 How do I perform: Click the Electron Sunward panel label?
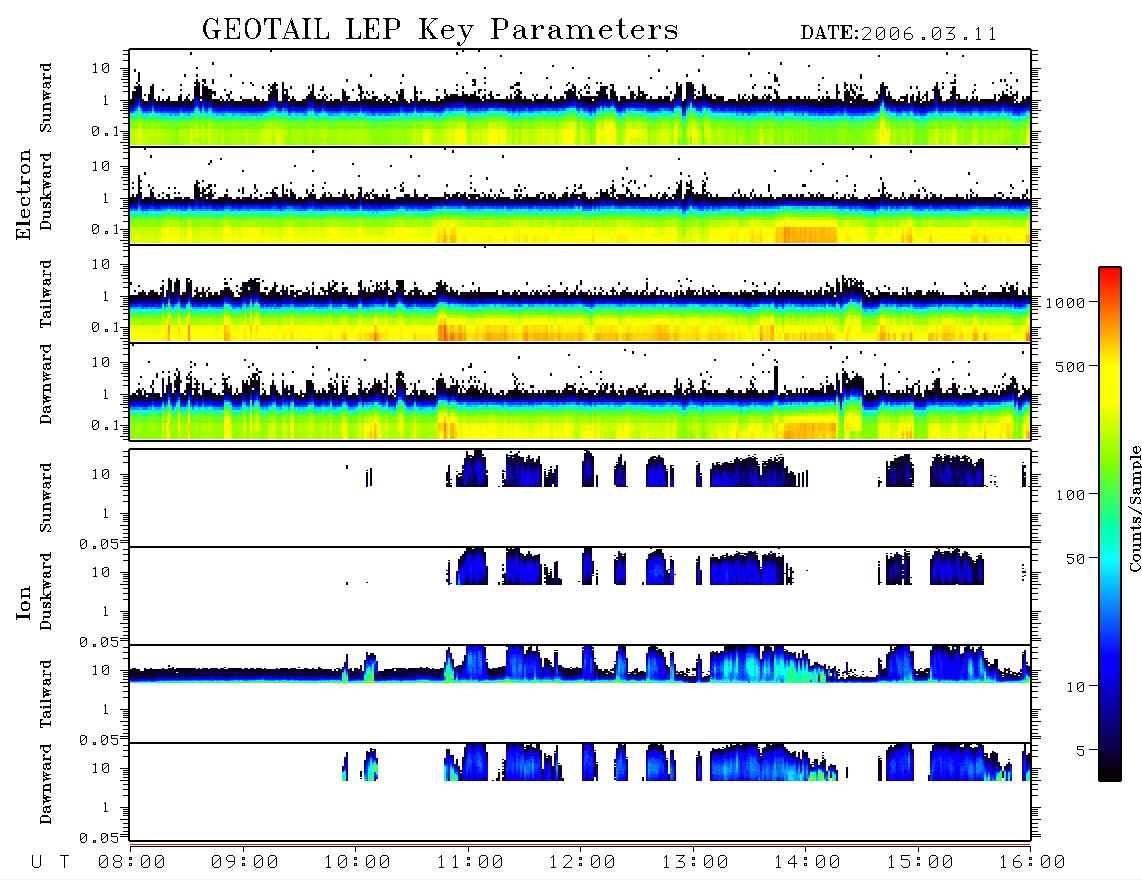coord(46,98)
